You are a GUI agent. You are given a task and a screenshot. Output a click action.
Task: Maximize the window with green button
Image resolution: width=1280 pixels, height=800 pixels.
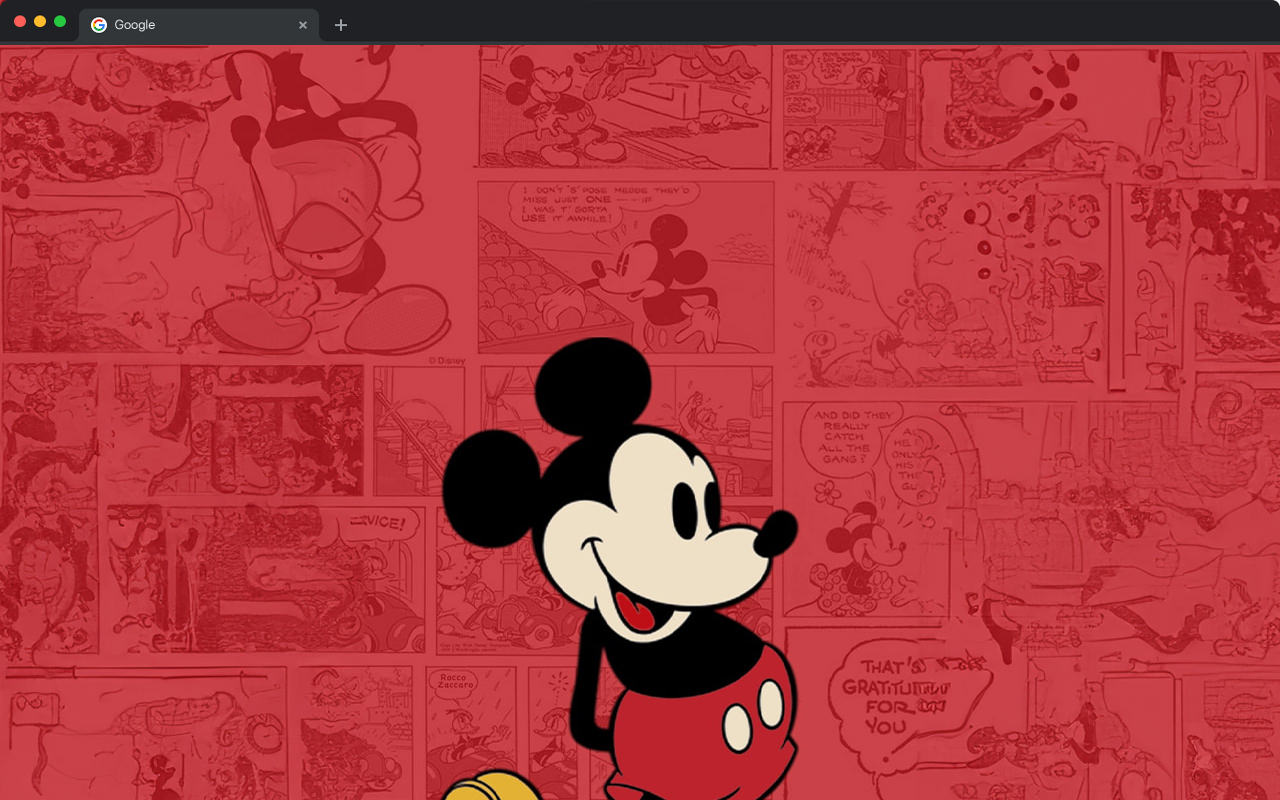[60, 21]
